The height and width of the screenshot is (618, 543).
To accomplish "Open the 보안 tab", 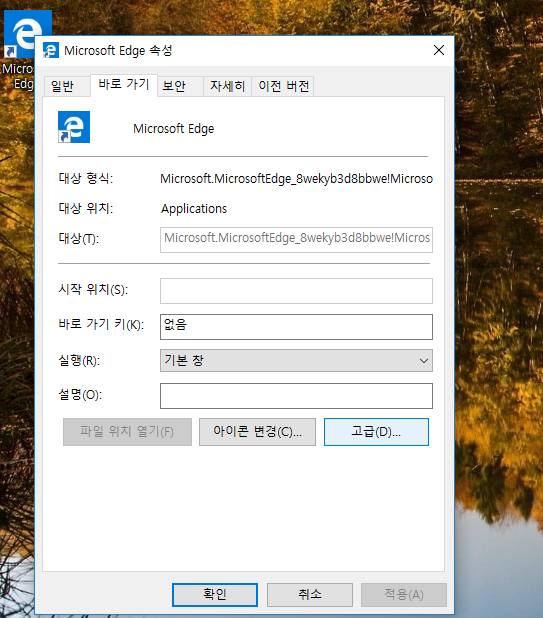I will [x=180, y=86].
